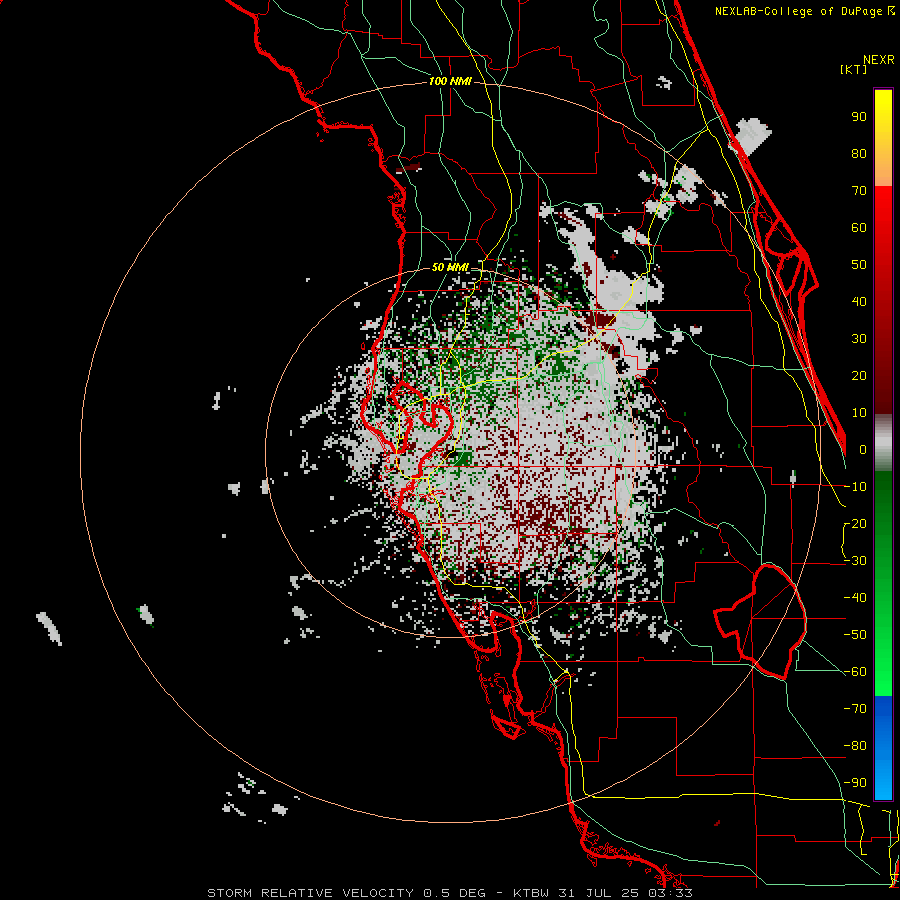Image resolution: width=900 pixels, height=900 pixels.
Task: Click the 100 NMI range ring label
Action: 450,82
